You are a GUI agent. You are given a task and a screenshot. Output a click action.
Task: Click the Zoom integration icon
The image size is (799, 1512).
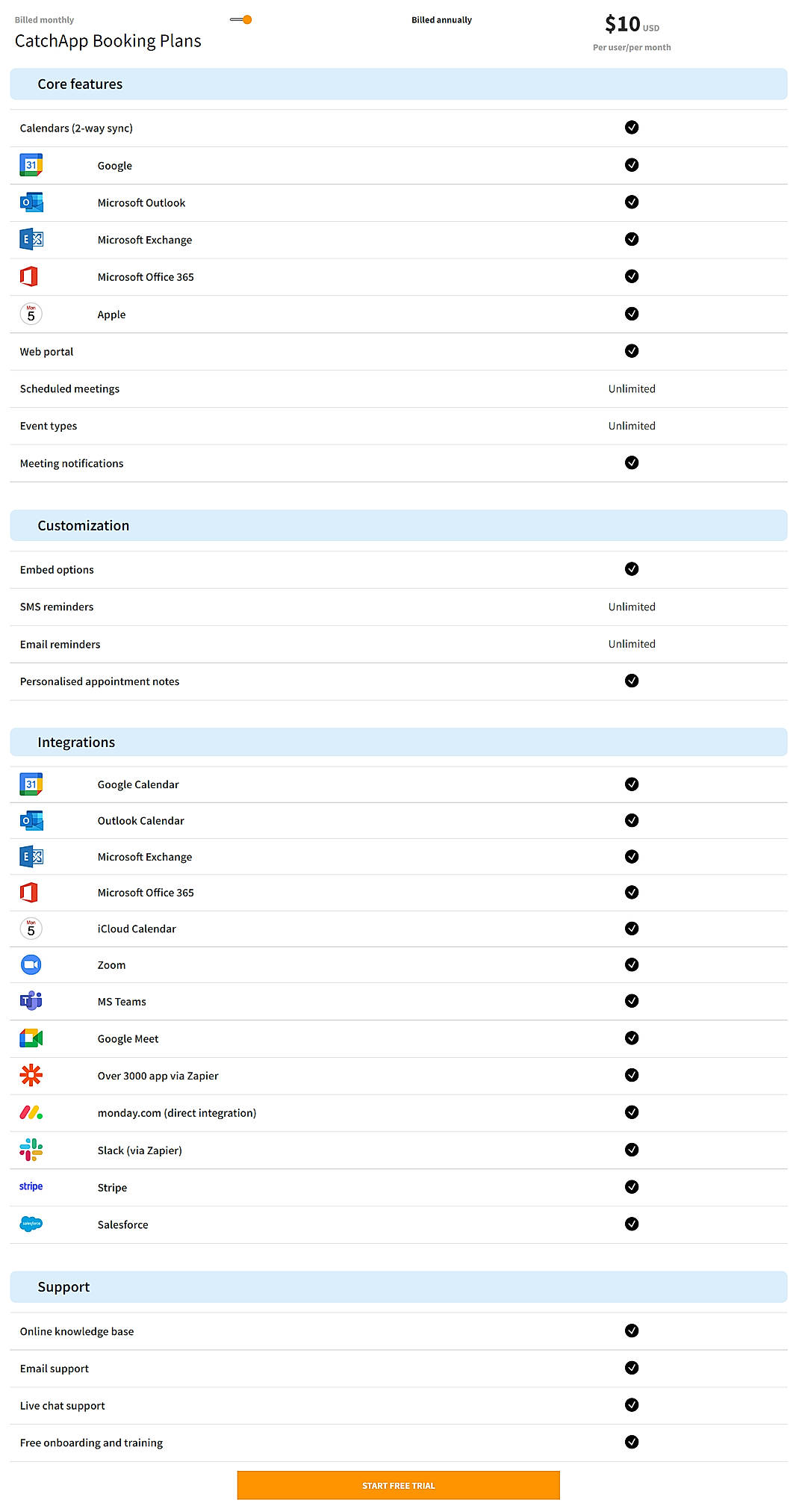pyautogui.click(x=31, y=964)
